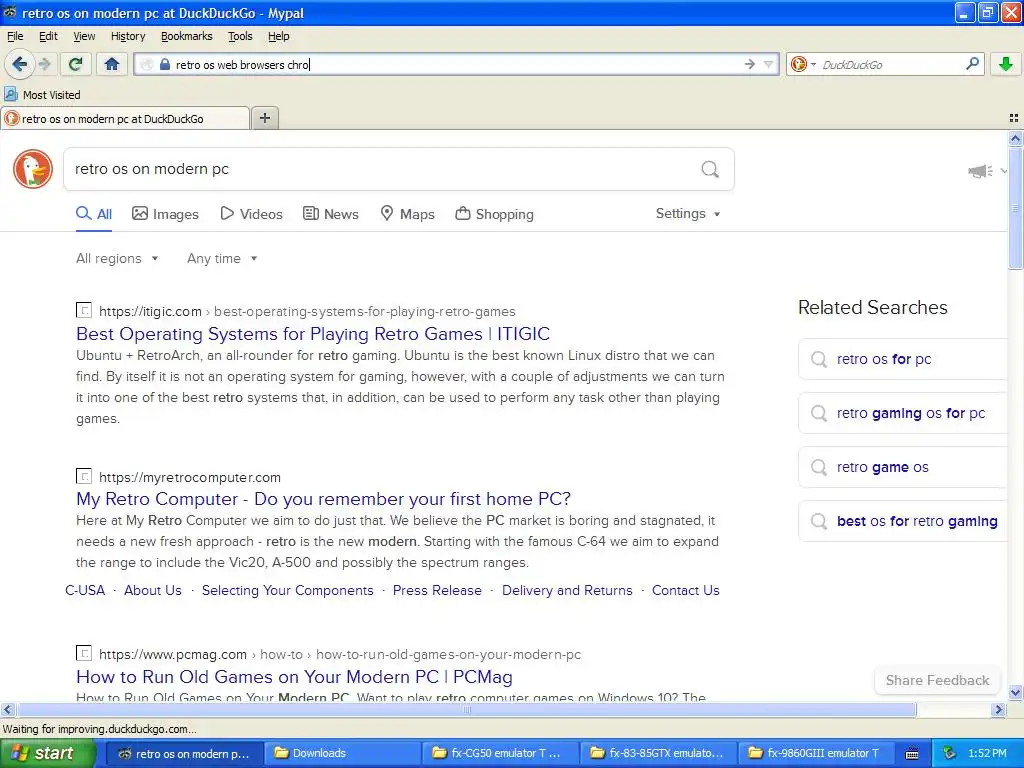Search related 'best os for retro gaming'

(903, 521)
